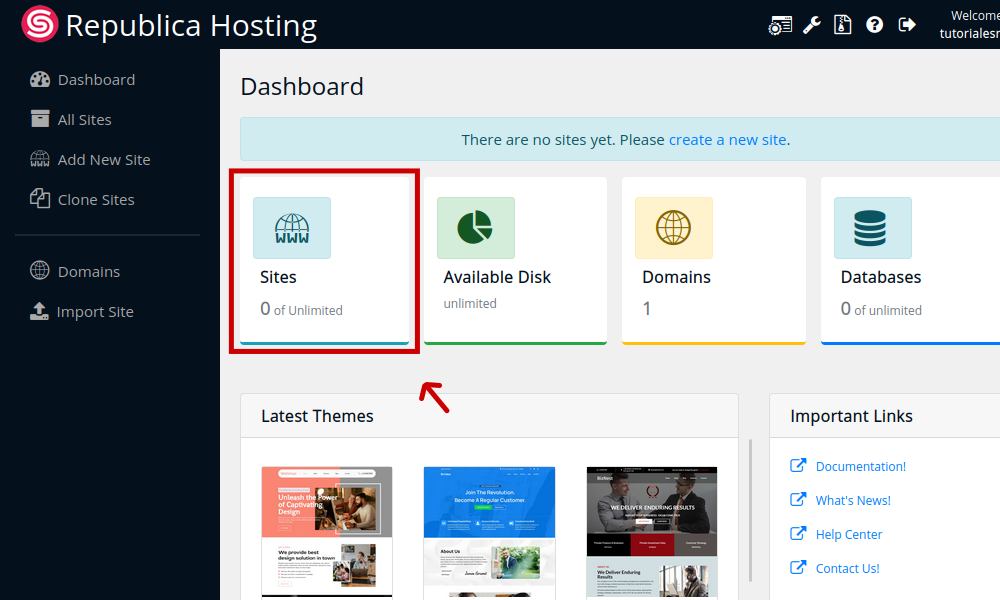
Task: Open the zip archive backup icon
Action: pos(843,25)
